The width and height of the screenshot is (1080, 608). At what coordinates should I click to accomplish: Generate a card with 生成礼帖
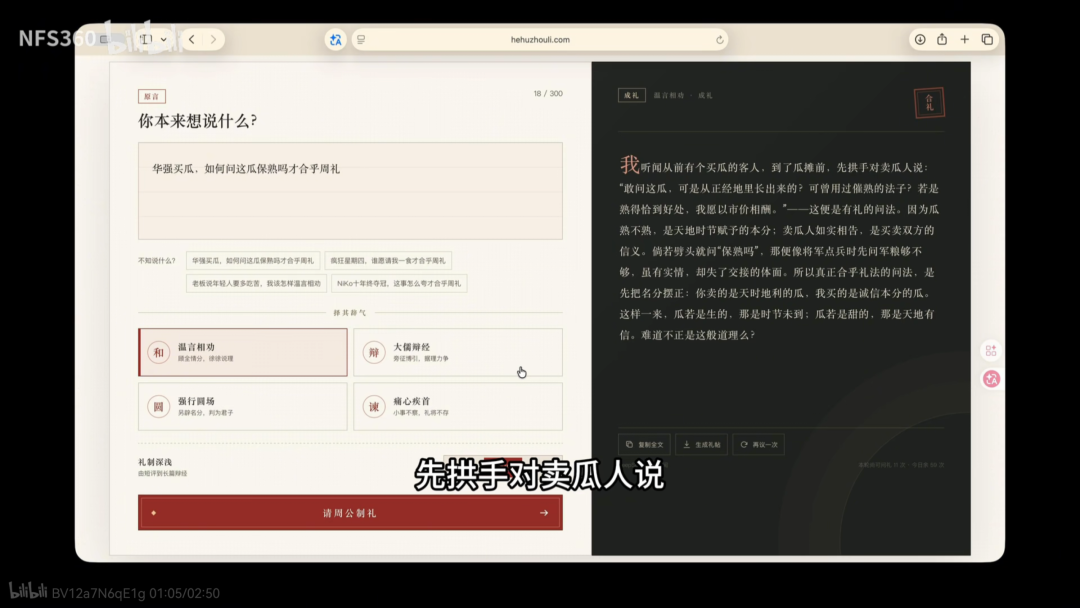pos(701,445)
